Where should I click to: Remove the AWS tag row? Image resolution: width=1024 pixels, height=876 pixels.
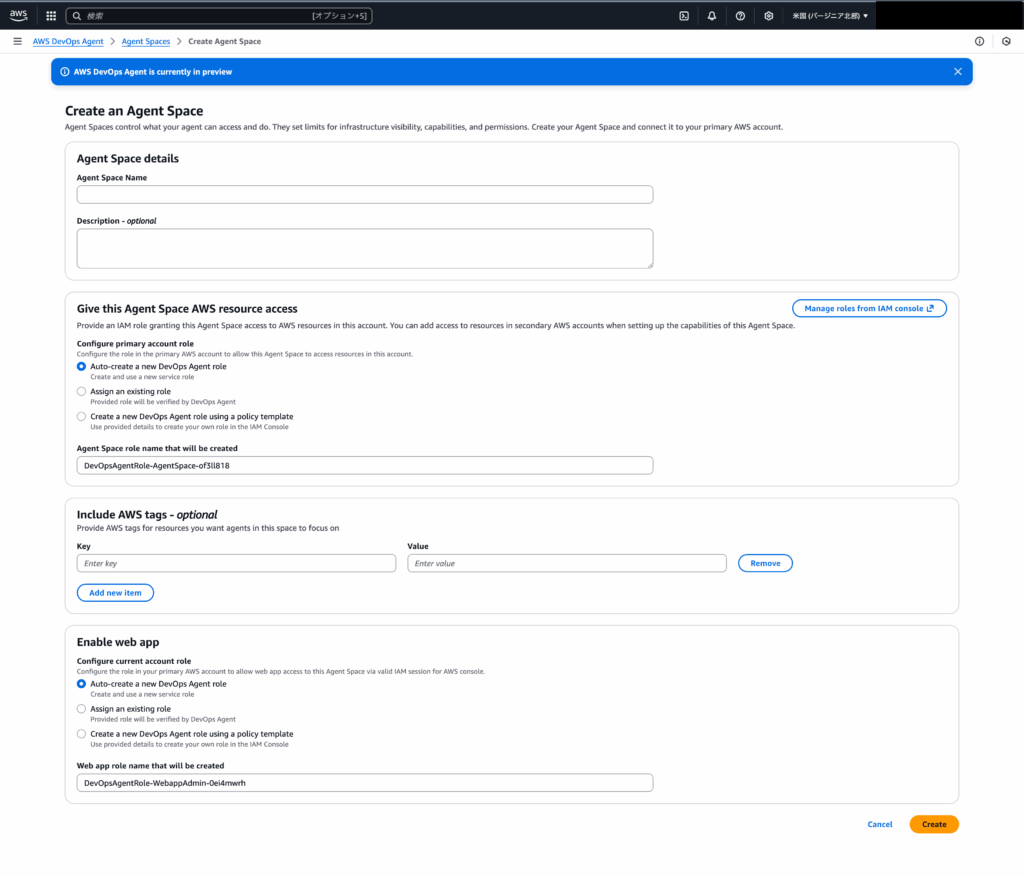[765, 563]
